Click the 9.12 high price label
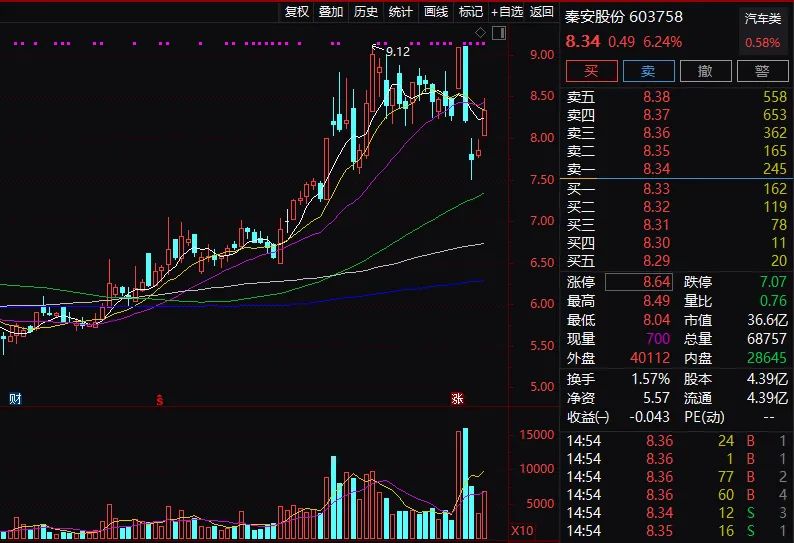 click(x=398, y=52)
